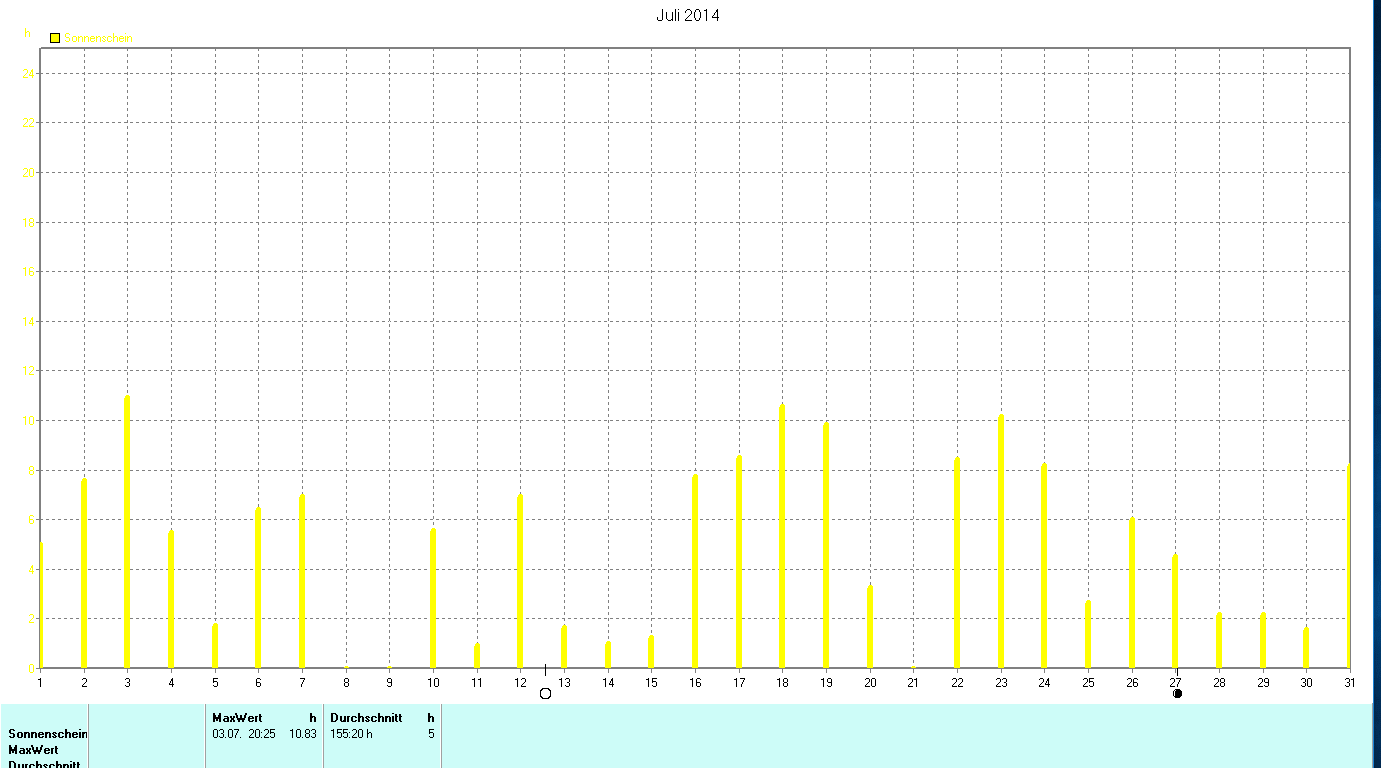Pick the sunshine bar on day 6

coord(258,587)
